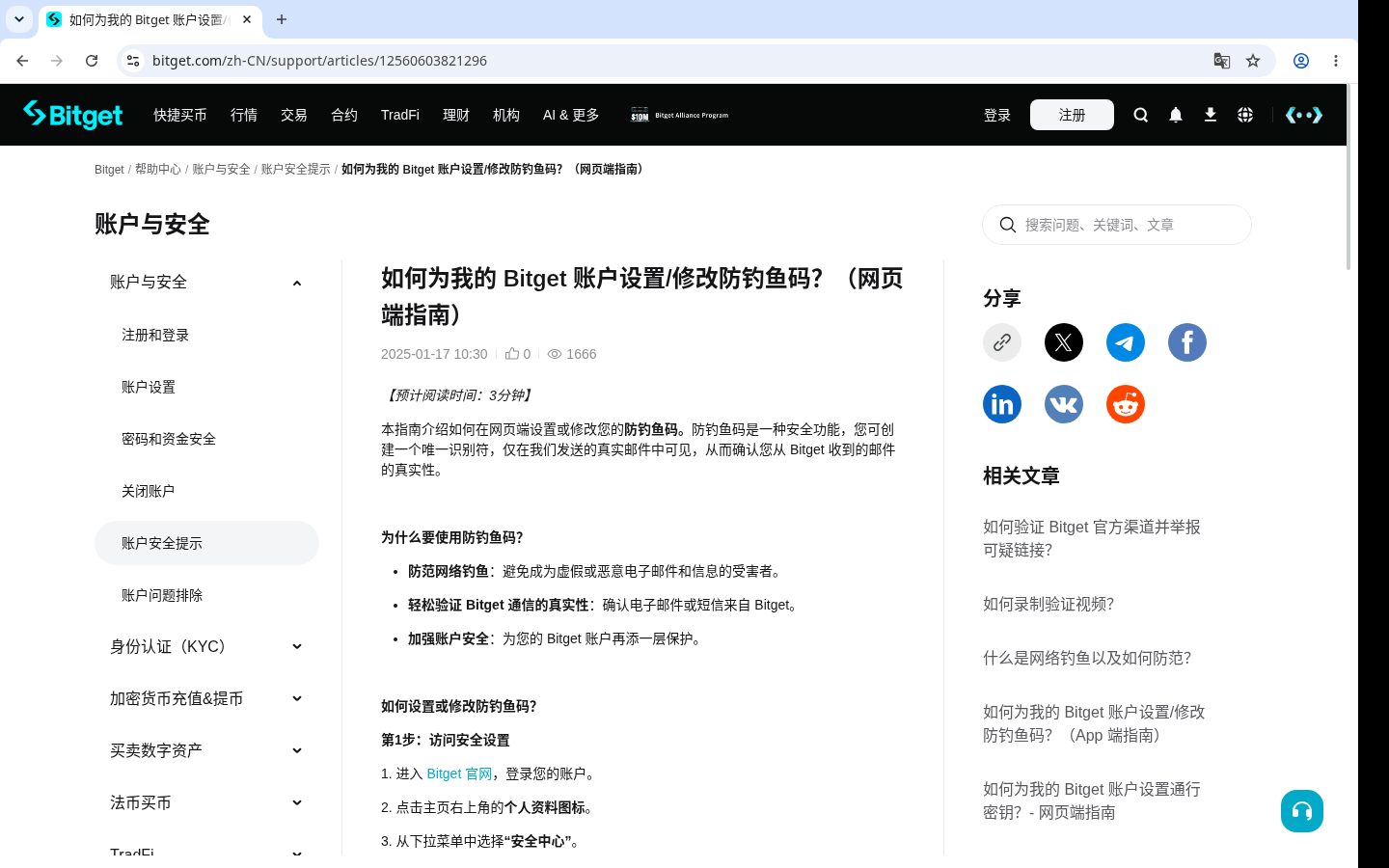Open the AI & 更多 menu
This screenshot has width=1389, height=868.
click(571, 115)
